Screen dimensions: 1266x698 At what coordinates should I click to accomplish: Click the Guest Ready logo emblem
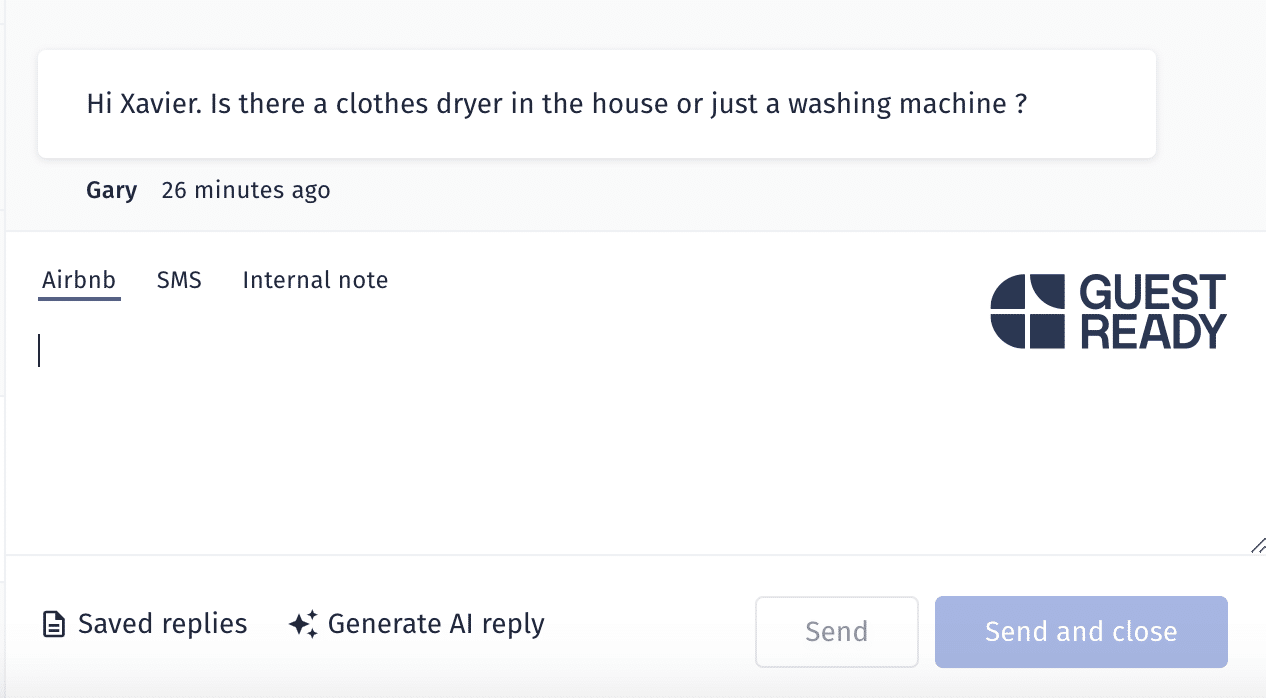(1028, 312)
